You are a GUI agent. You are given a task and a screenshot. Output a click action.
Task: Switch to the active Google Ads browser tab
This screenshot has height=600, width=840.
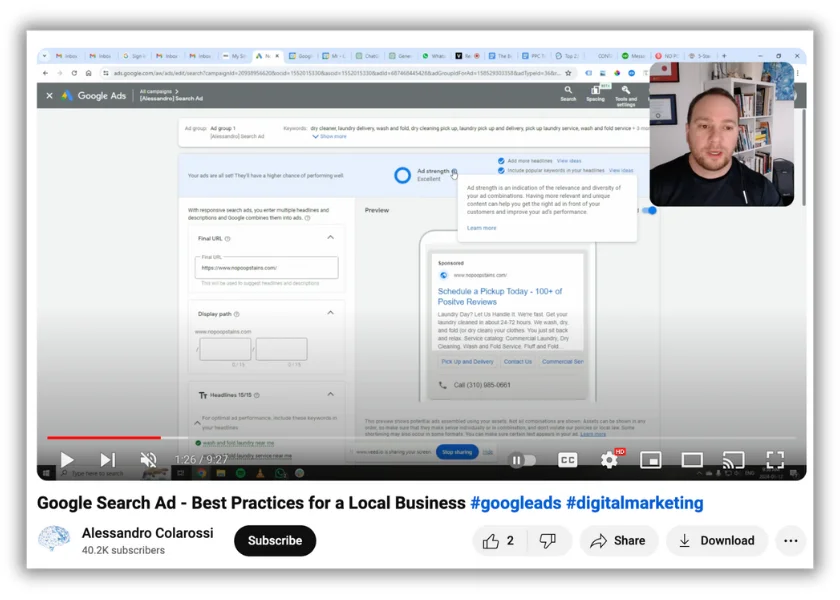coord(266,56)
